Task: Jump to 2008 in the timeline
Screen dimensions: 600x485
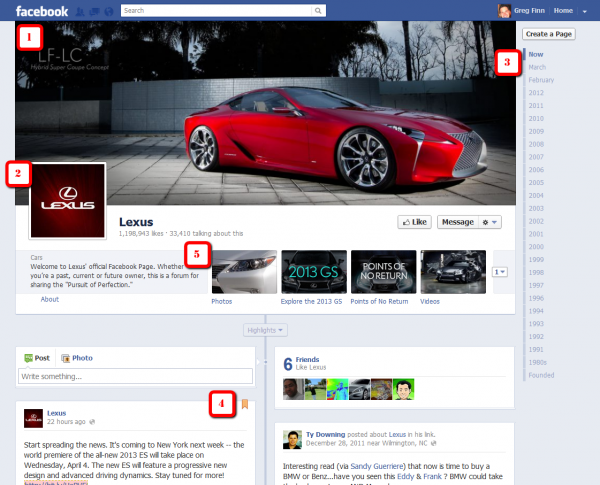Action: (536, 144)
